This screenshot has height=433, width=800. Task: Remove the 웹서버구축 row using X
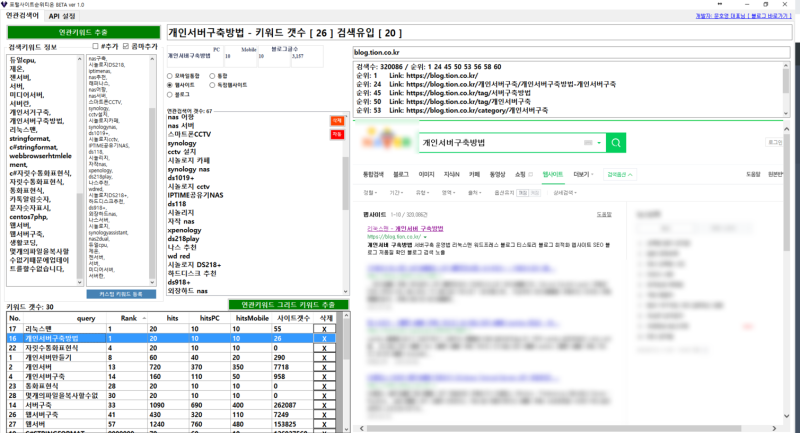324,415
